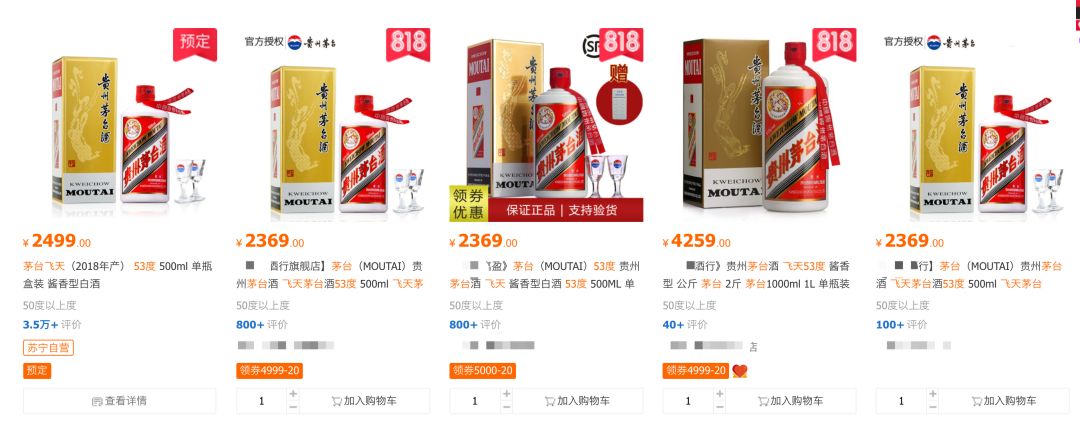
Task: Click the cart icon on ¥4259 product's 加入购物车
Action: (x=762, y=401)
